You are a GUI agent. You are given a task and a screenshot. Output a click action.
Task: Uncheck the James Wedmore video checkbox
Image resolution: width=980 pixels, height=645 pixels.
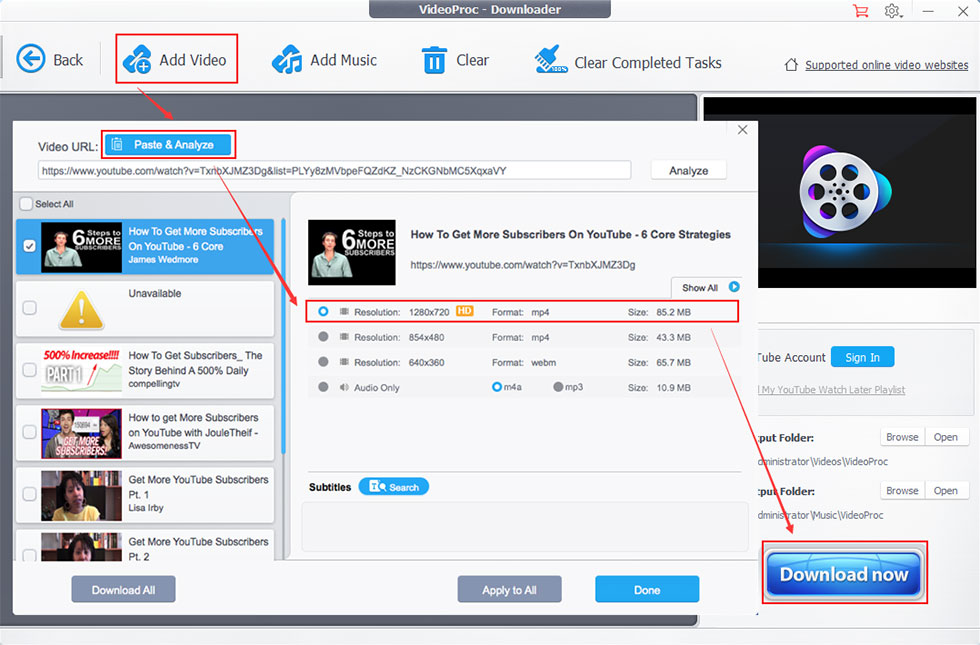pyautogui.click(x=29, y=246)
